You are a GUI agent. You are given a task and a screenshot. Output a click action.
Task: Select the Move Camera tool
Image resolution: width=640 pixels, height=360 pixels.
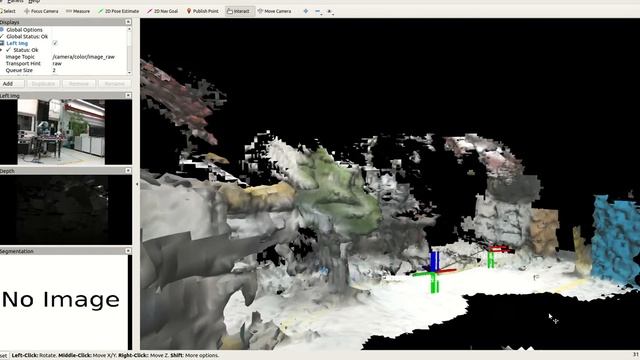[x=274, y=11]
